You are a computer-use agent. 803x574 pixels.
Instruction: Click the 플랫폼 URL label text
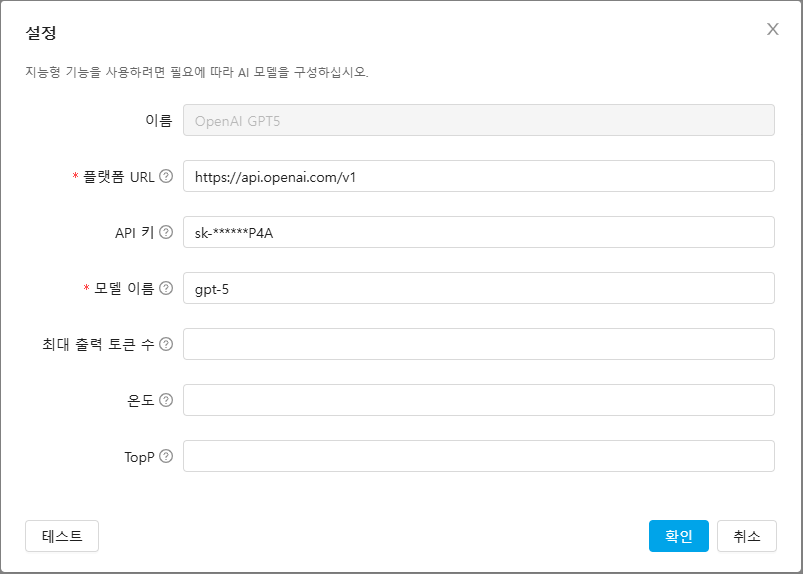[x=119, y=177]
